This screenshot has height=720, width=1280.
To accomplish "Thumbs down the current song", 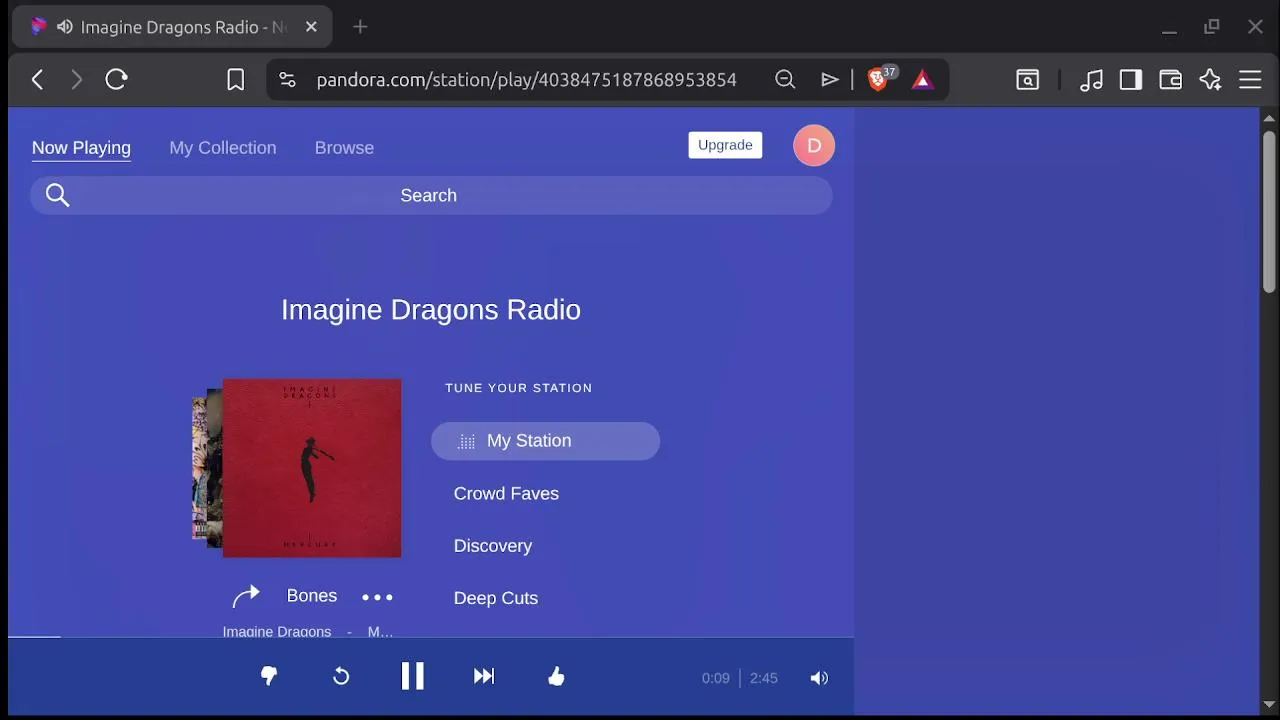I will pos(269,677).
